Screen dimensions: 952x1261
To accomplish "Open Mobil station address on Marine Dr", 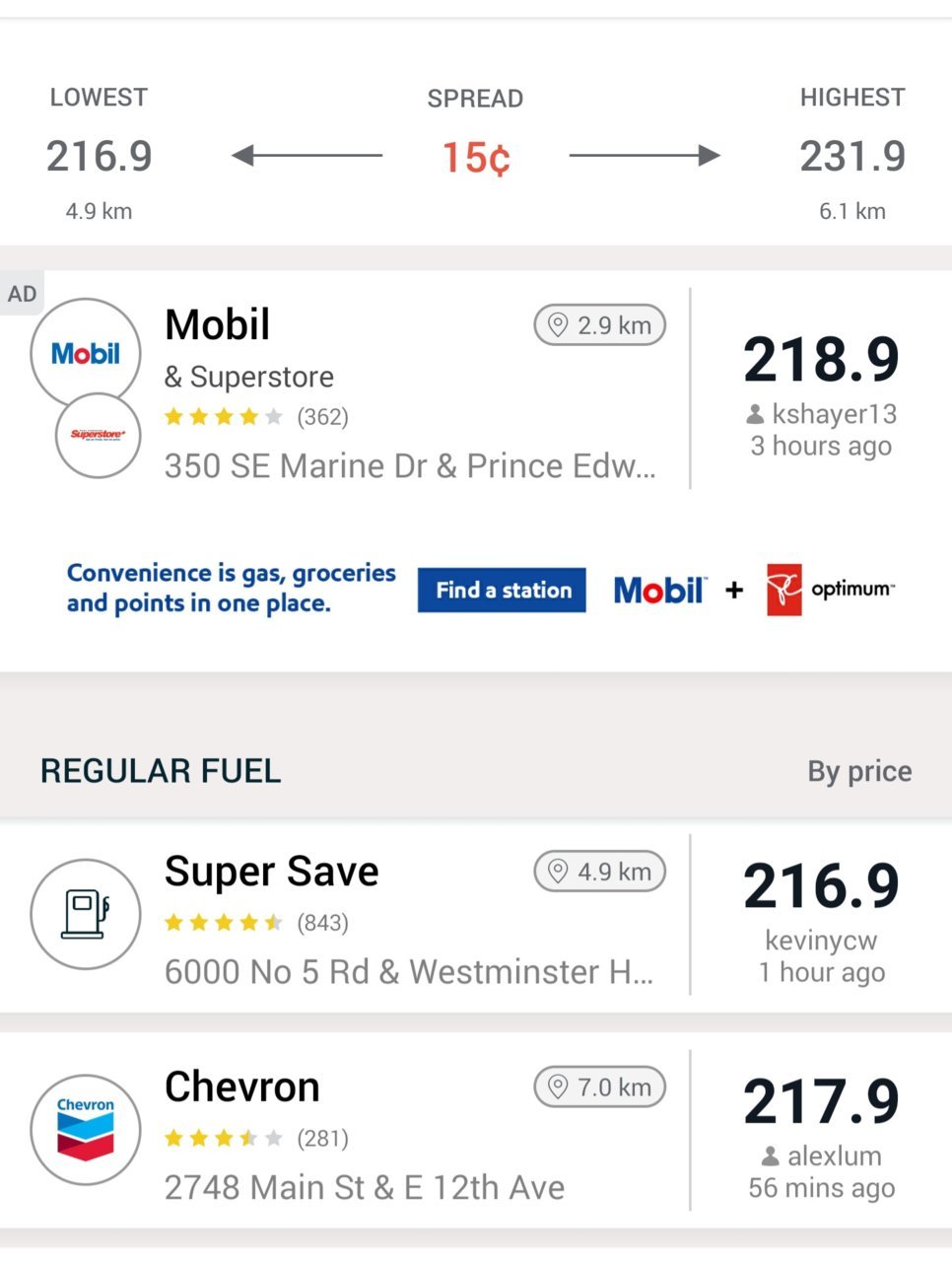I will point(410,465).
